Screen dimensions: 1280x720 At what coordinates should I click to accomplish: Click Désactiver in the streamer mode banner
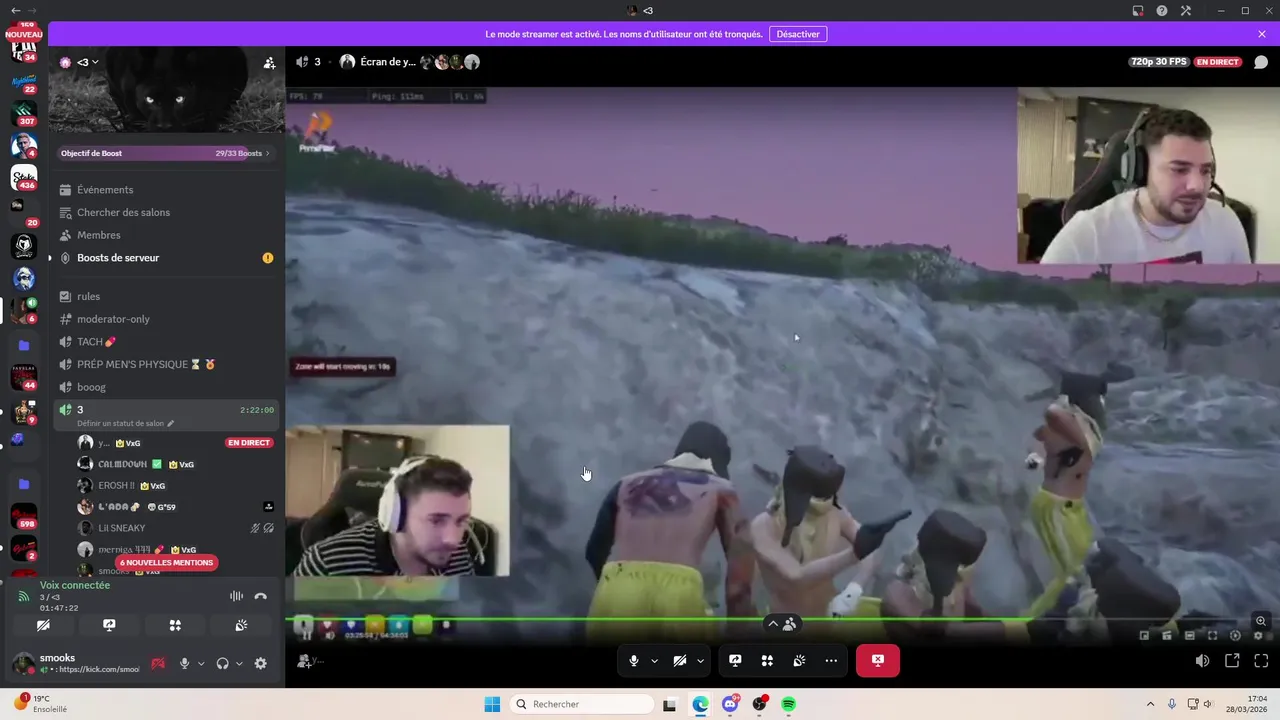(x=798, y=34)
